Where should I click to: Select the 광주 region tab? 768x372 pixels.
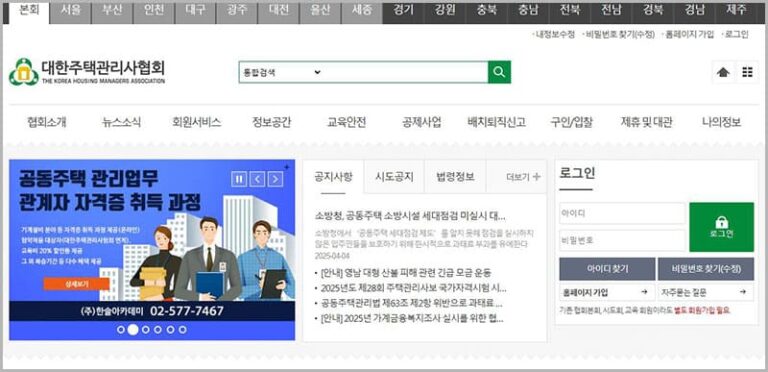click(x=237, y=12)
